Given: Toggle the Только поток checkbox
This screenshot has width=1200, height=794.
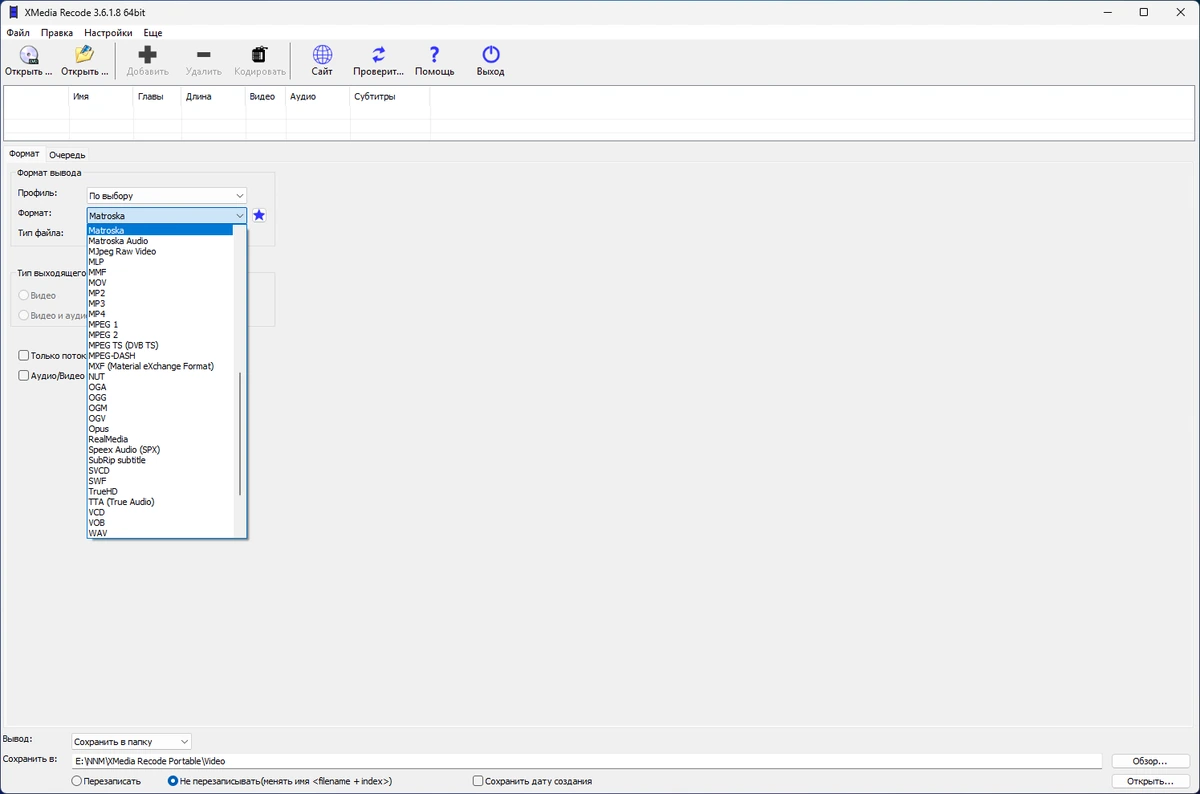Looking at the screenshot, I should [24, 355].
